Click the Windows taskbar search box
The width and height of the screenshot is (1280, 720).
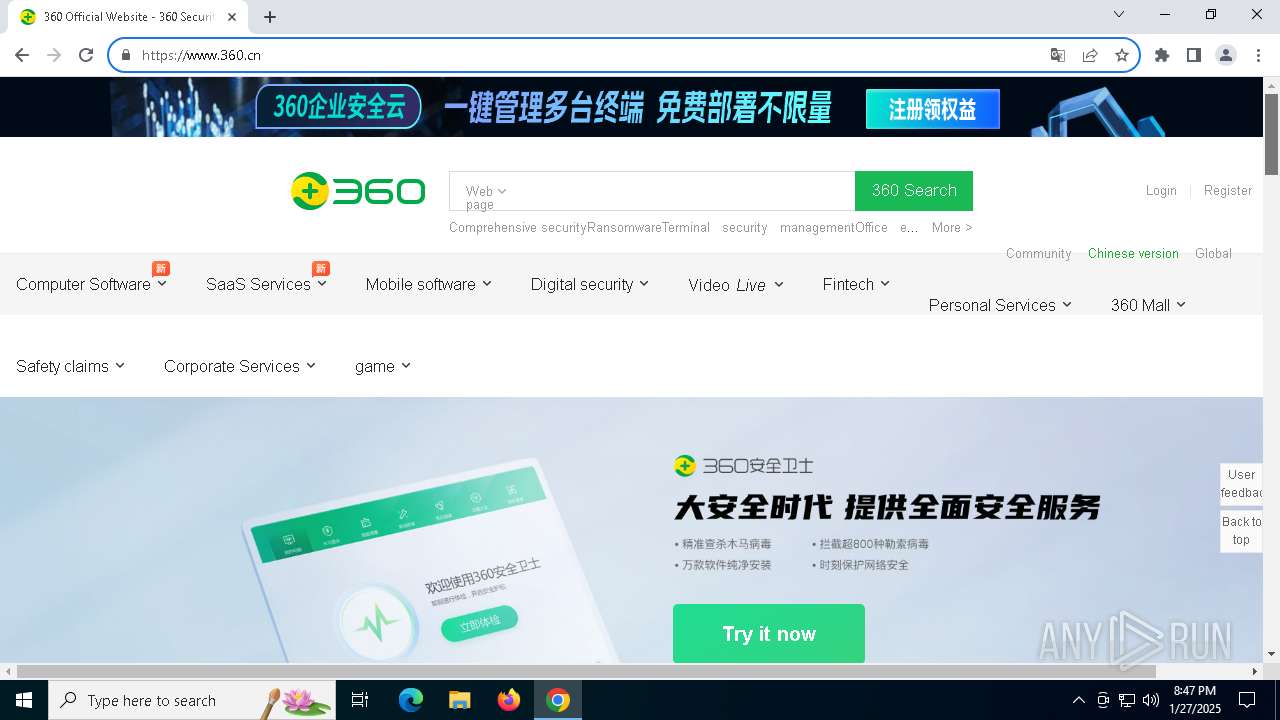(x=192, y=700)
